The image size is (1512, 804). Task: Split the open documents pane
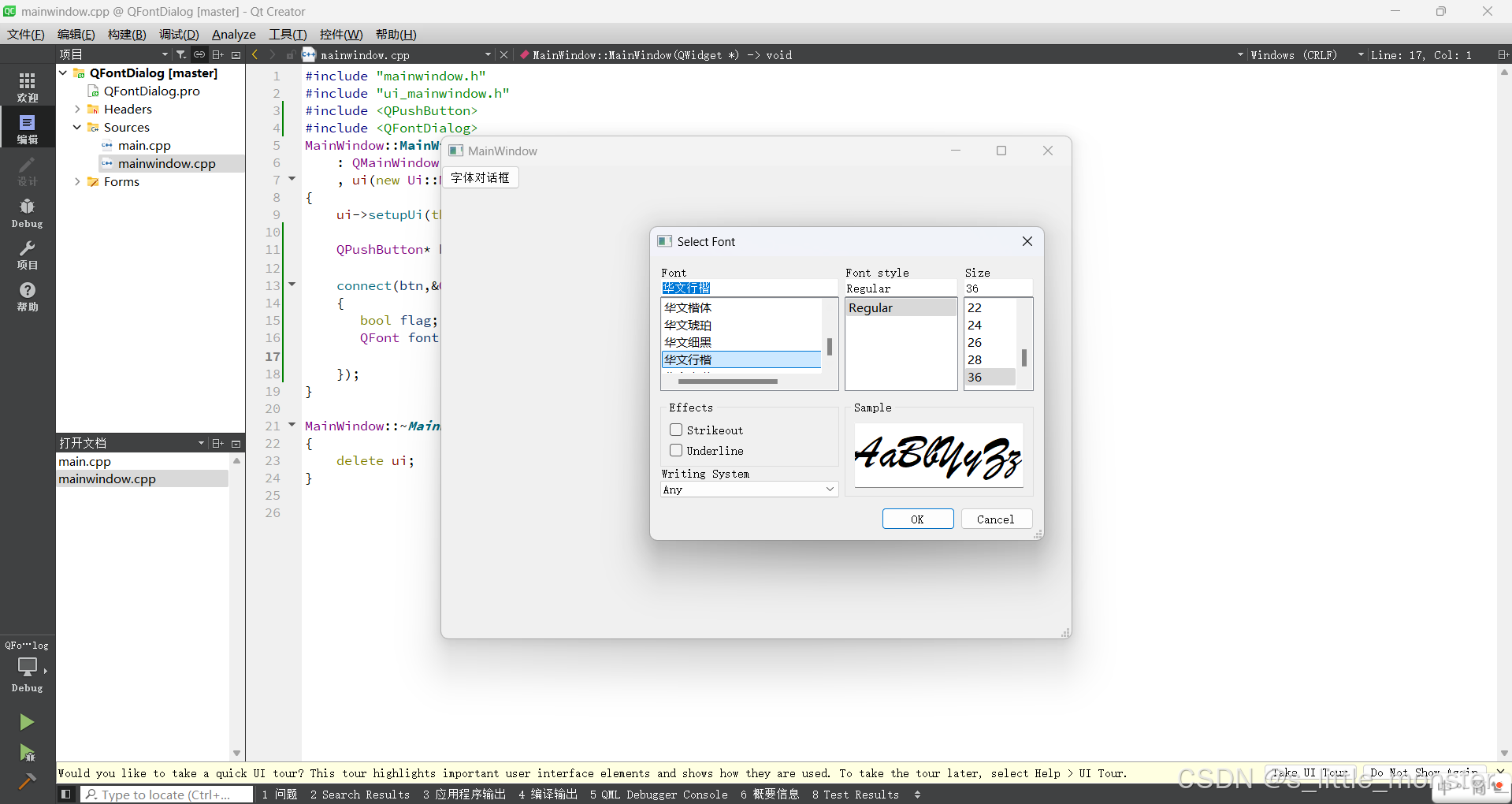(218, 443)
